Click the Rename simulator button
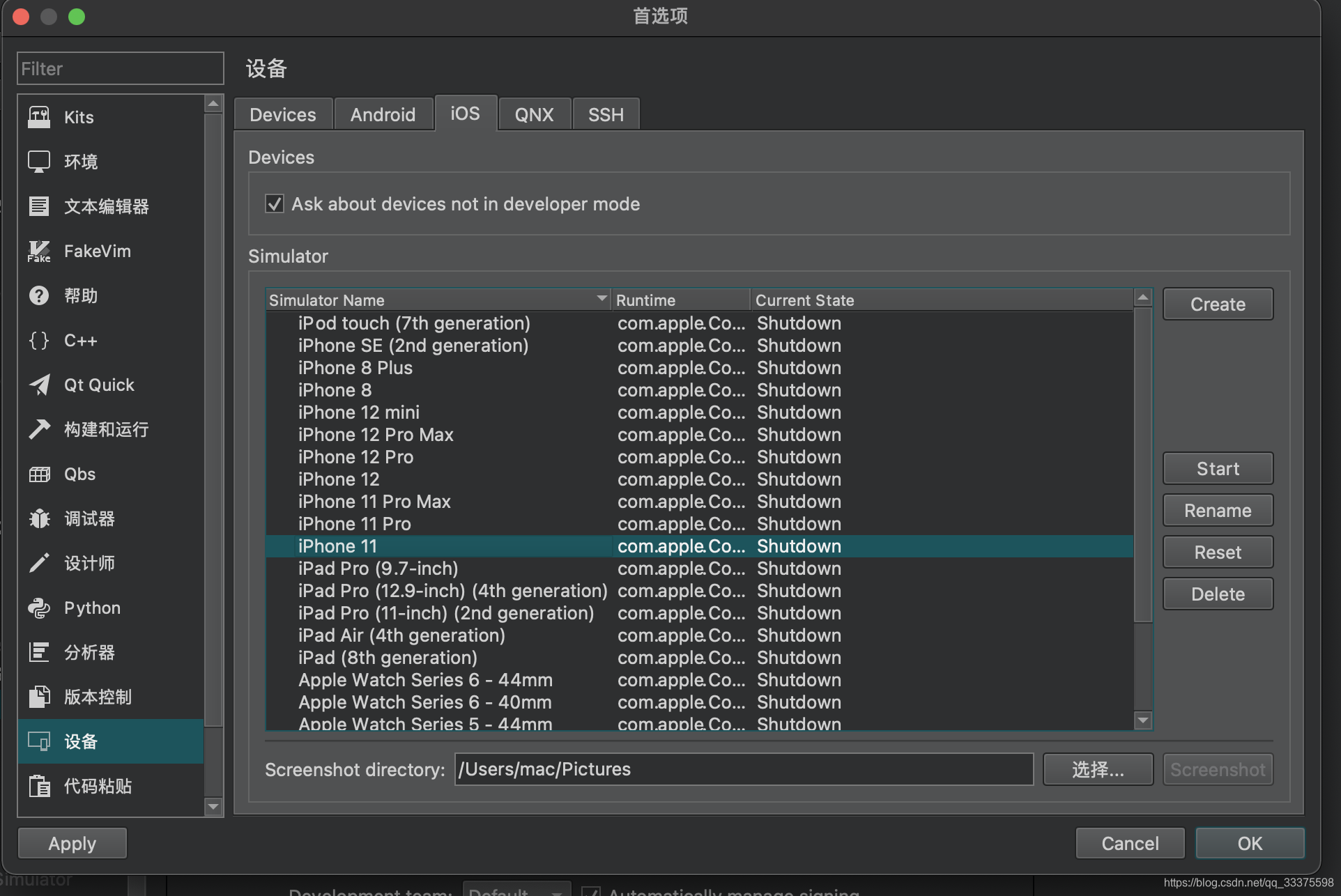The width and height of the screenshot is (1341, 896). 1218,511
